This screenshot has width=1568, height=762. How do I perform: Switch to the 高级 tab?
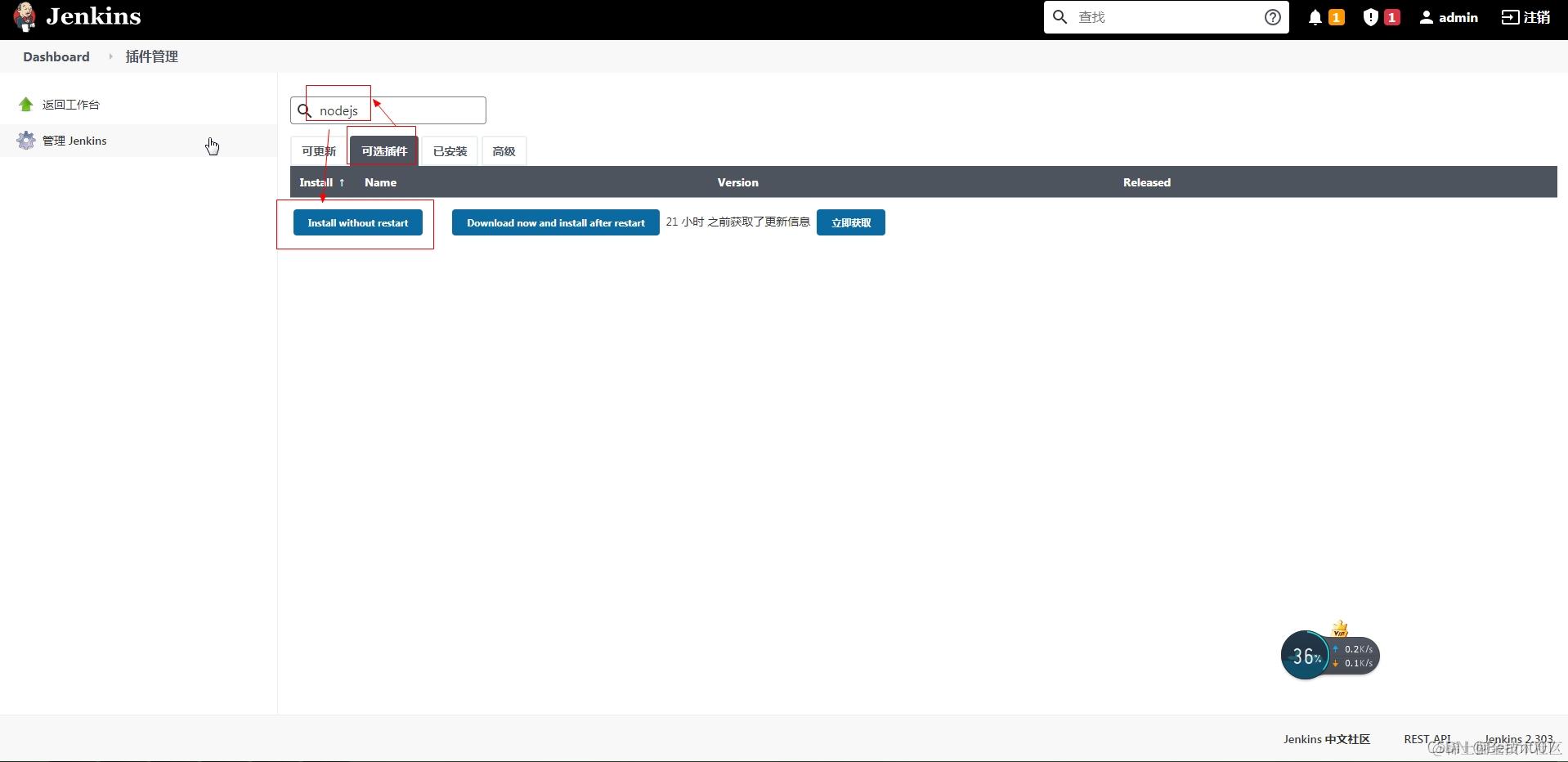[504, 151]
